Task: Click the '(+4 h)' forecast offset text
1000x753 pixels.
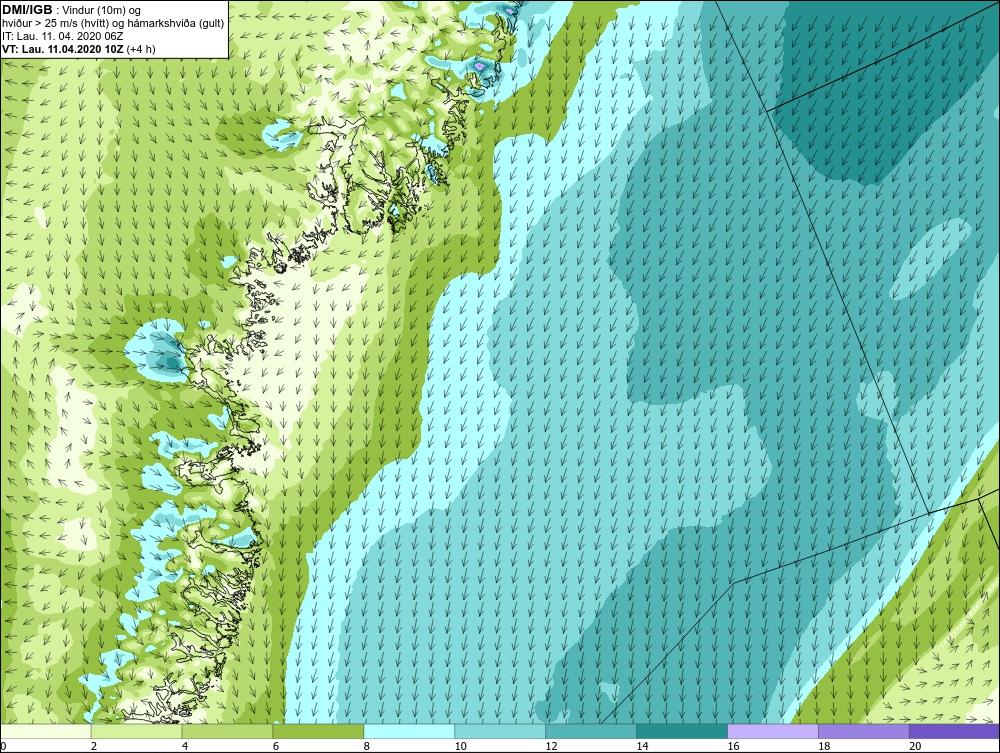Action: [141, 49]
